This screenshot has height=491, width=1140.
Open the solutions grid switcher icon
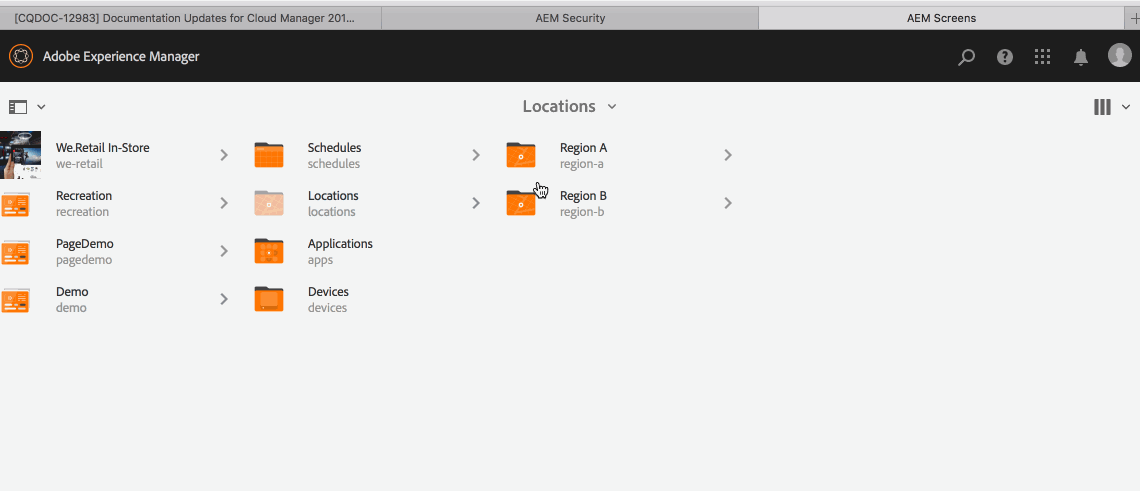(1043, 57)
